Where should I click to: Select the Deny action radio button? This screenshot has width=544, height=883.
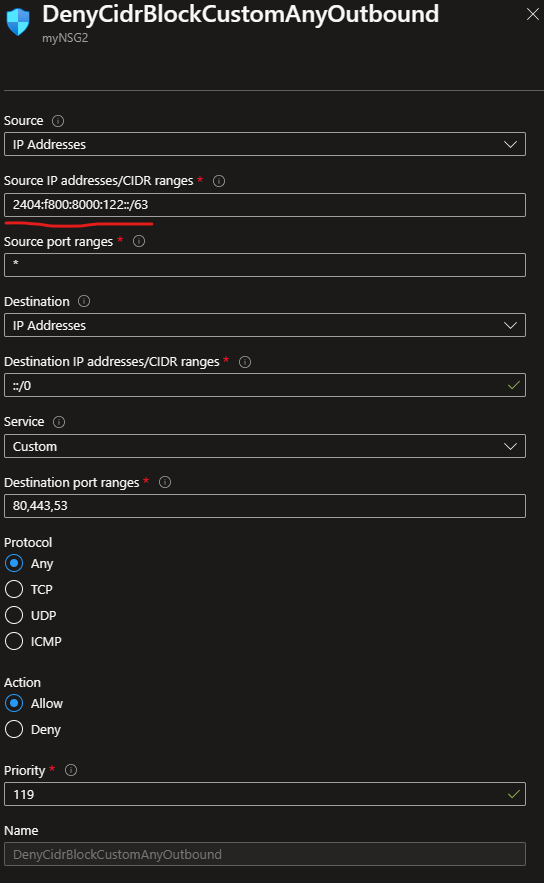(x=14, y=729)
